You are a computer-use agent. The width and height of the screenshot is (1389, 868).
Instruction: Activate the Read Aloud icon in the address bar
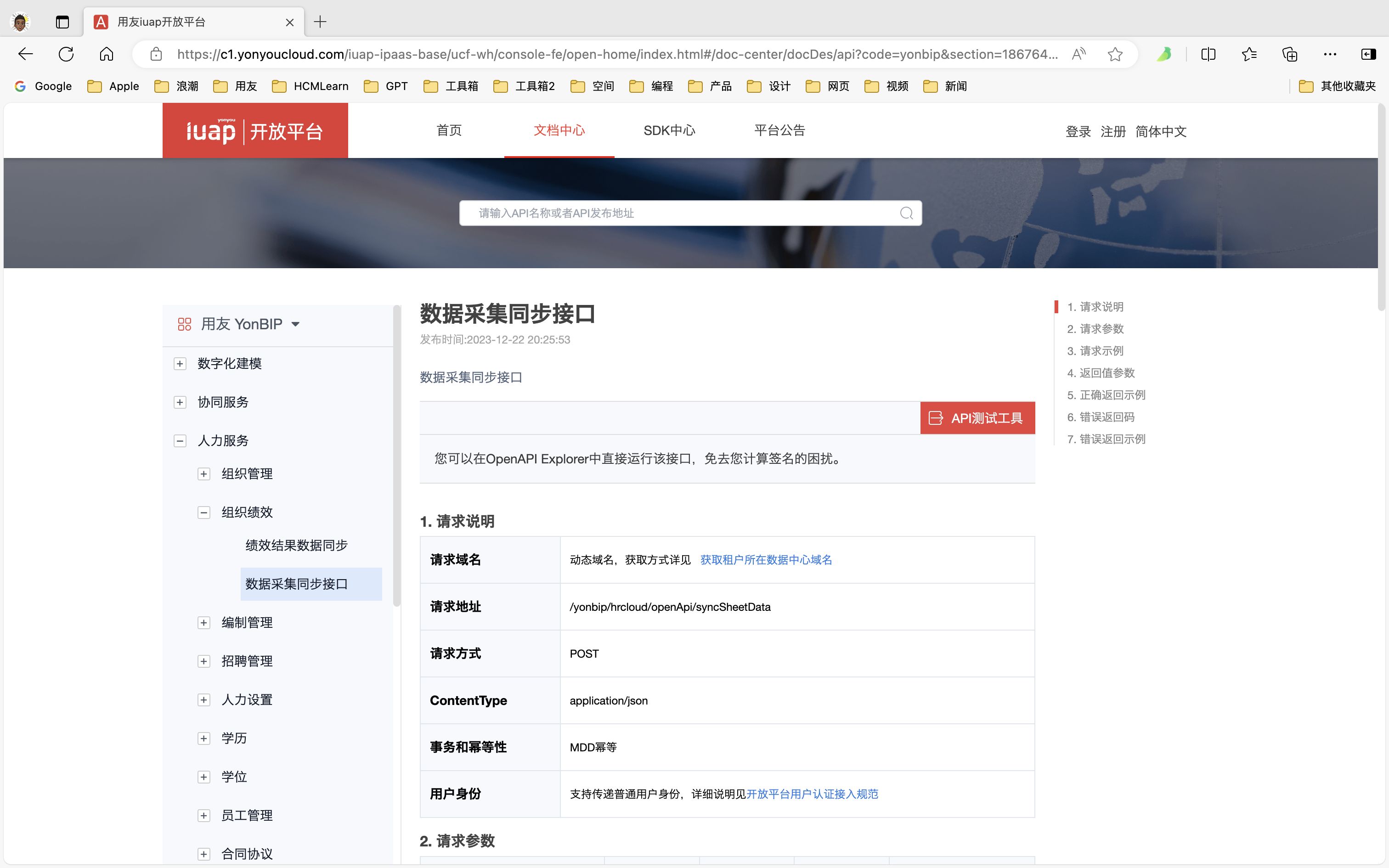coord(1078,54)
